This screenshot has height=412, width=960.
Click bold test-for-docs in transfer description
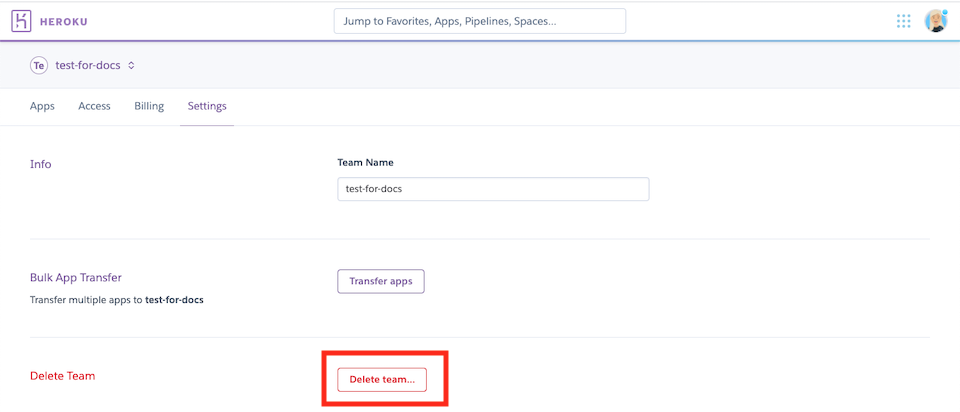tap(174, 300)
